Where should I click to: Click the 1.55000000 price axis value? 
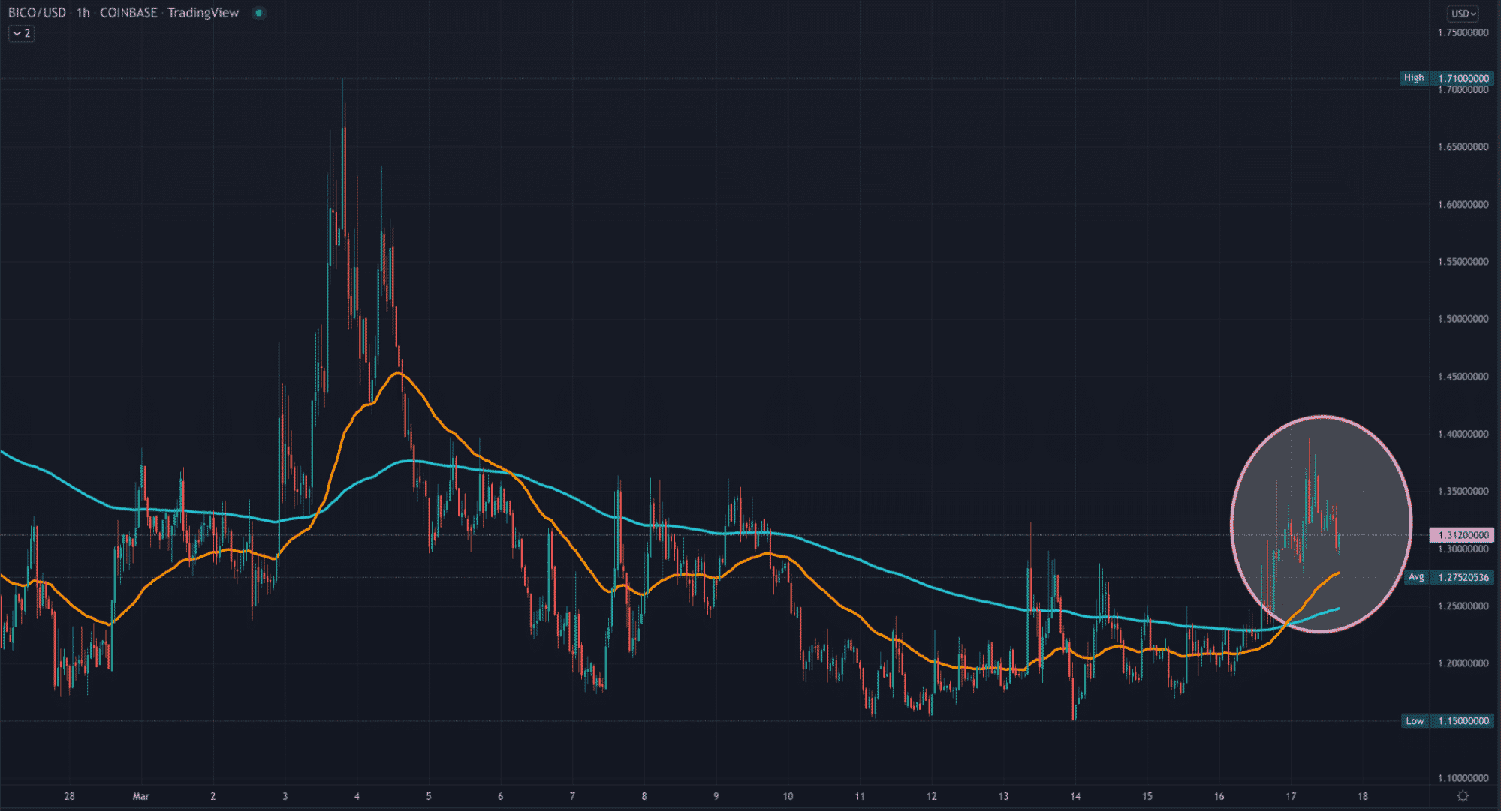click(x=1463, y=262)
